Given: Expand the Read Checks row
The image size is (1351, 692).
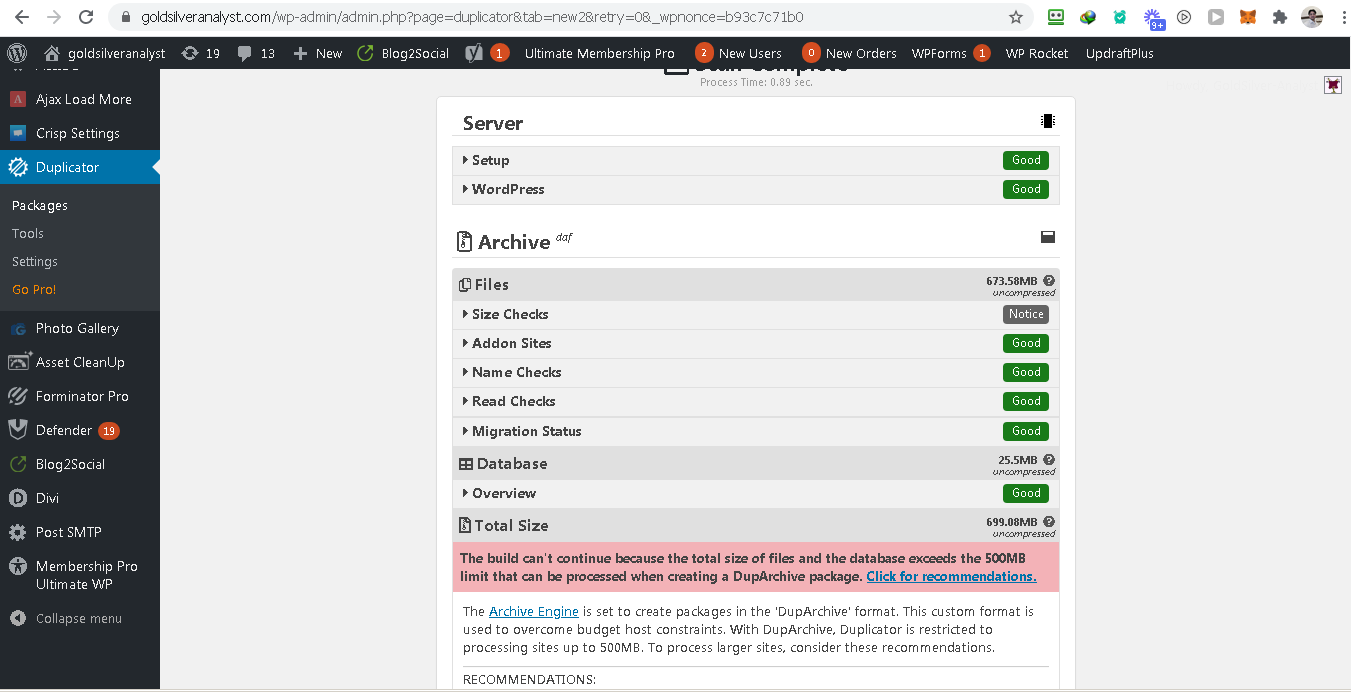Looking at the screenshot, I should point(756,401).
